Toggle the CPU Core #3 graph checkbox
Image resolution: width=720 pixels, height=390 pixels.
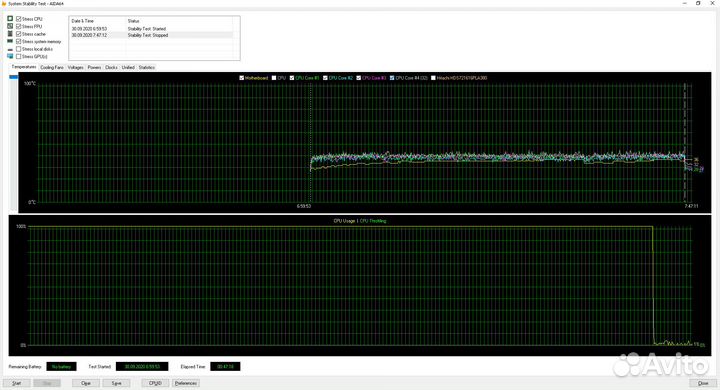(x=359, y=78)
